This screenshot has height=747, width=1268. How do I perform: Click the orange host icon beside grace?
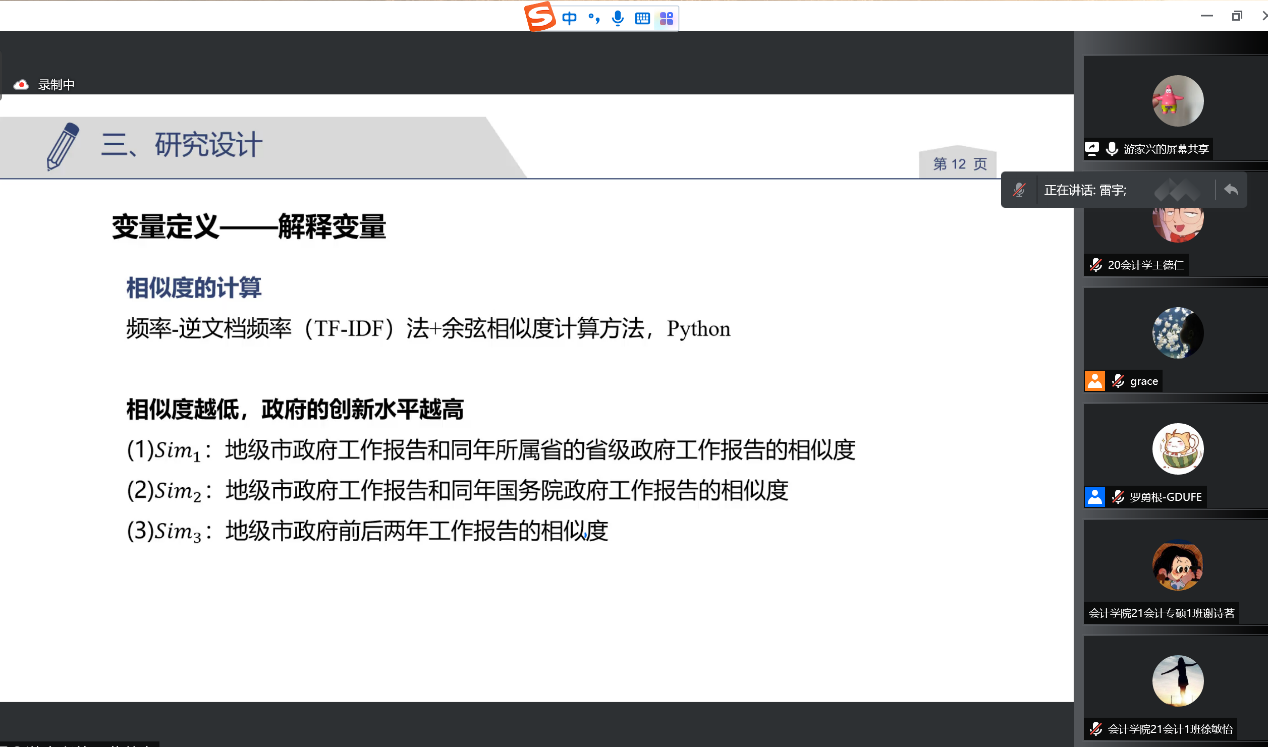coord(1095,381)
